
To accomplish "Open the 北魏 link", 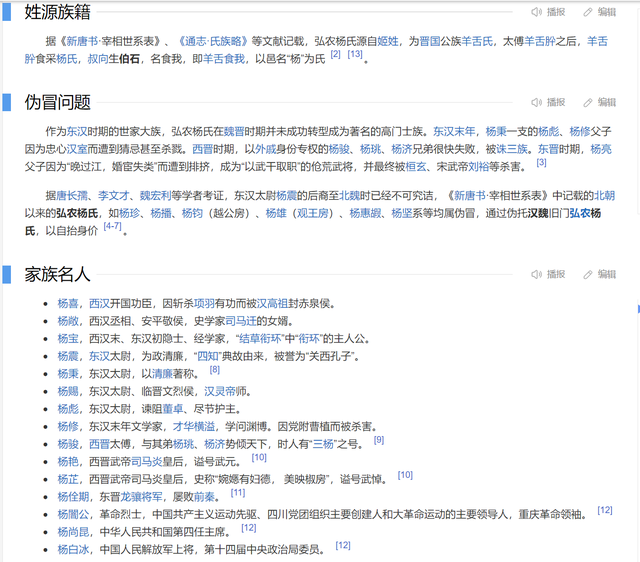I will coord(350,196).
